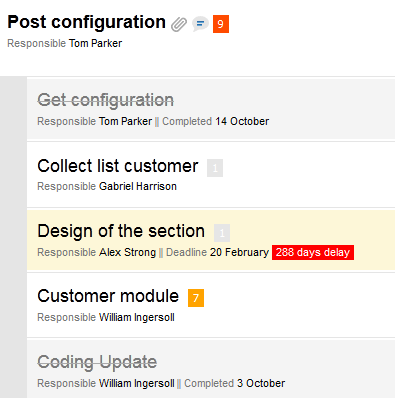Open the Collect list customer task
This screenshot has width=395, height=398.
pyautogui.click(x=118, y=166)
